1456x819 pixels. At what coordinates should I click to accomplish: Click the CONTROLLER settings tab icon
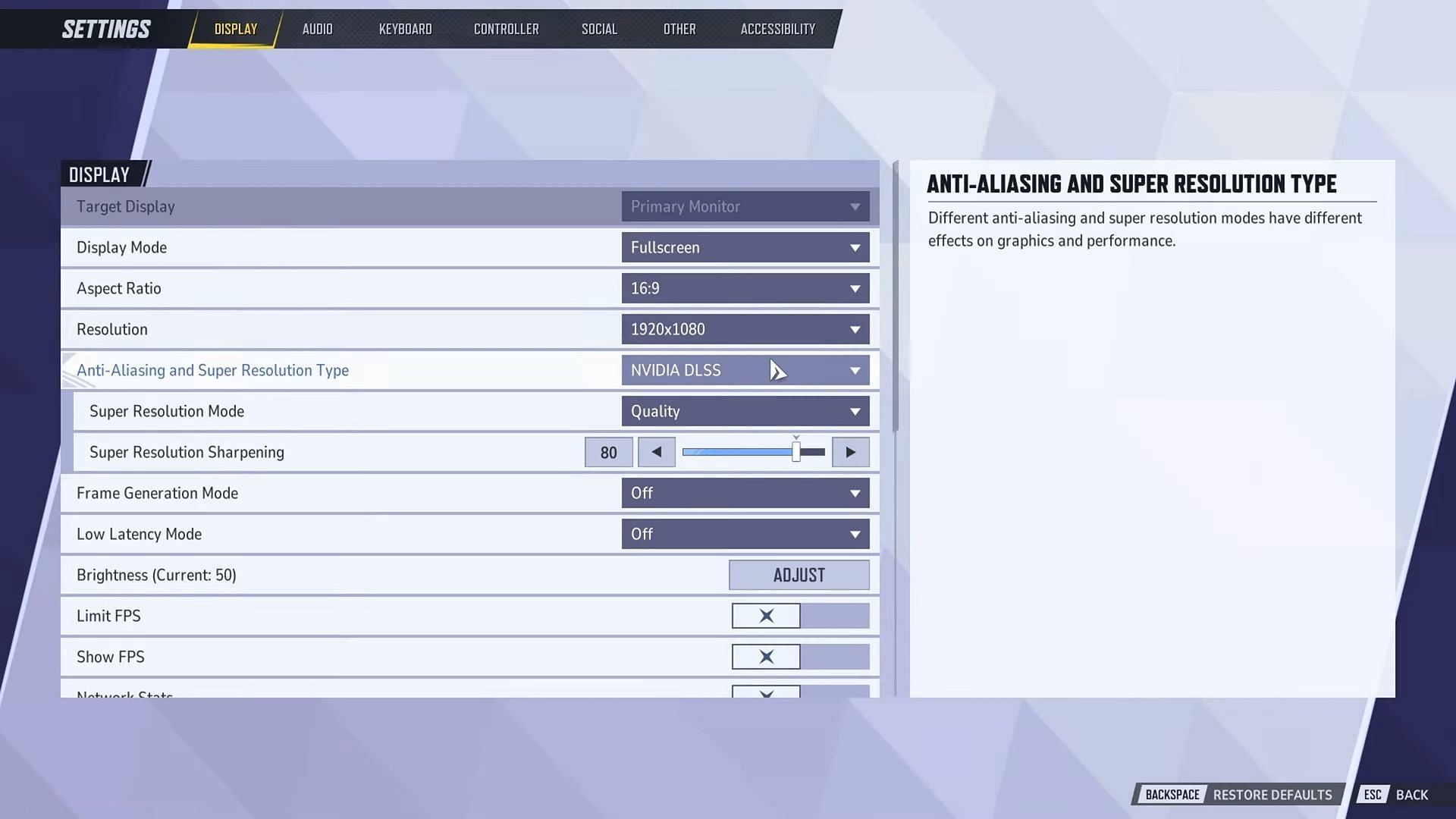pos(506,28)
